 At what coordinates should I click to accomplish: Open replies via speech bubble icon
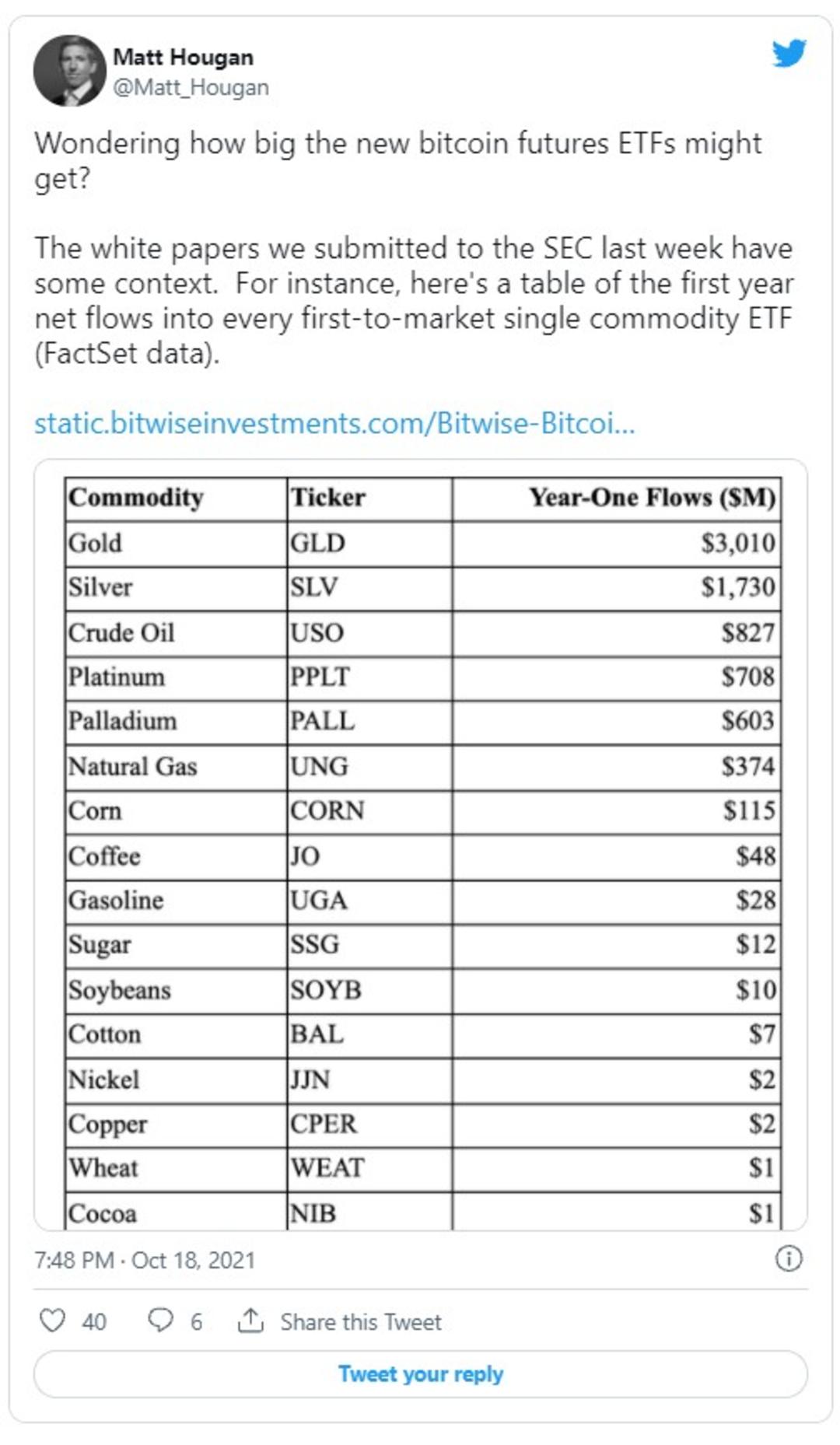pyautogui.click(x=160, y=1321)
